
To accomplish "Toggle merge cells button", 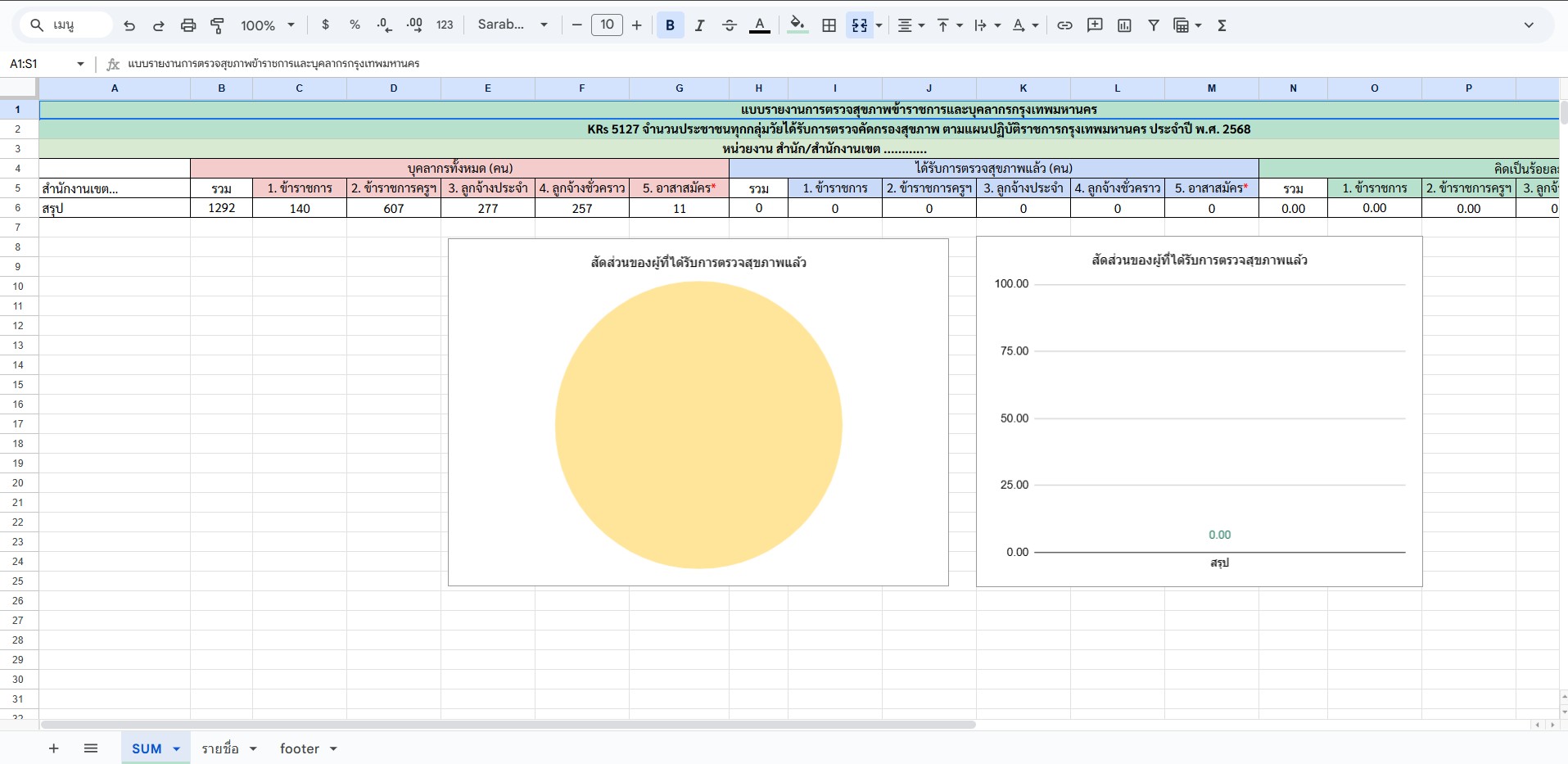I will [860, 25].
